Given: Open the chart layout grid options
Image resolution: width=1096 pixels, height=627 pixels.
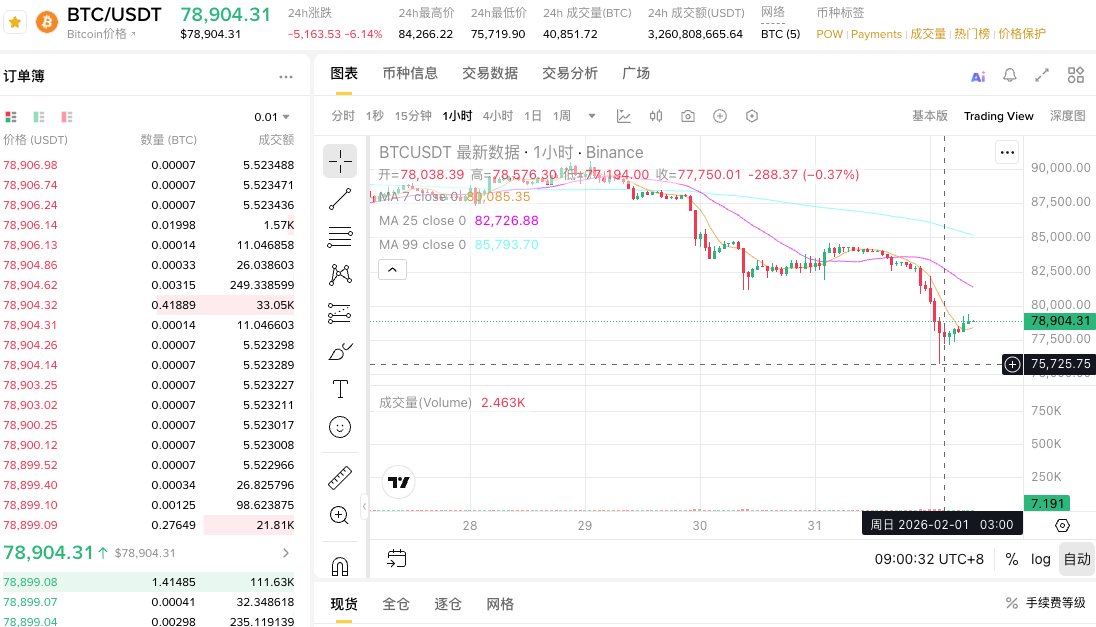Looking at the screenshot, I should [x=1076, y=75].
